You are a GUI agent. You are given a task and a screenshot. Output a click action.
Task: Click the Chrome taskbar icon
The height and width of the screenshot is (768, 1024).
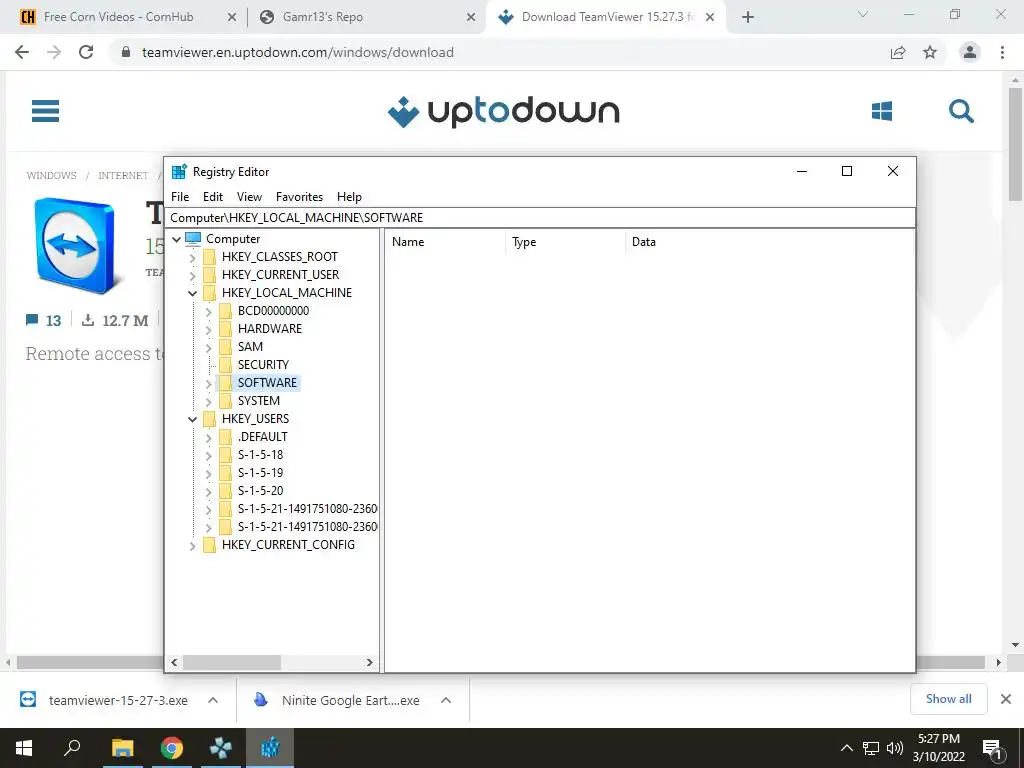pos(172,748)
